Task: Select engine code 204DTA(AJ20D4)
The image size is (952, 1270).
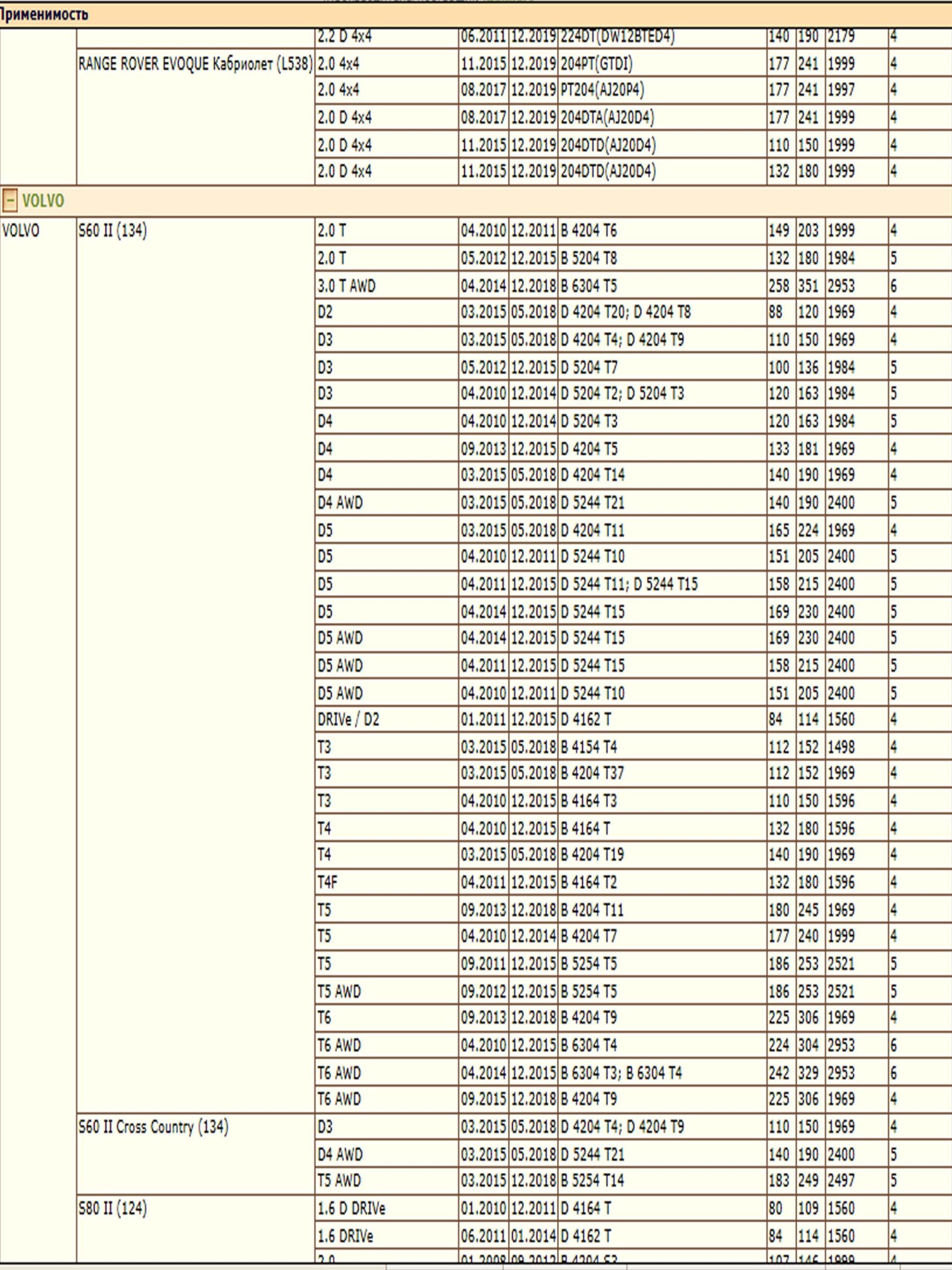Action: (x=607, y=118)
